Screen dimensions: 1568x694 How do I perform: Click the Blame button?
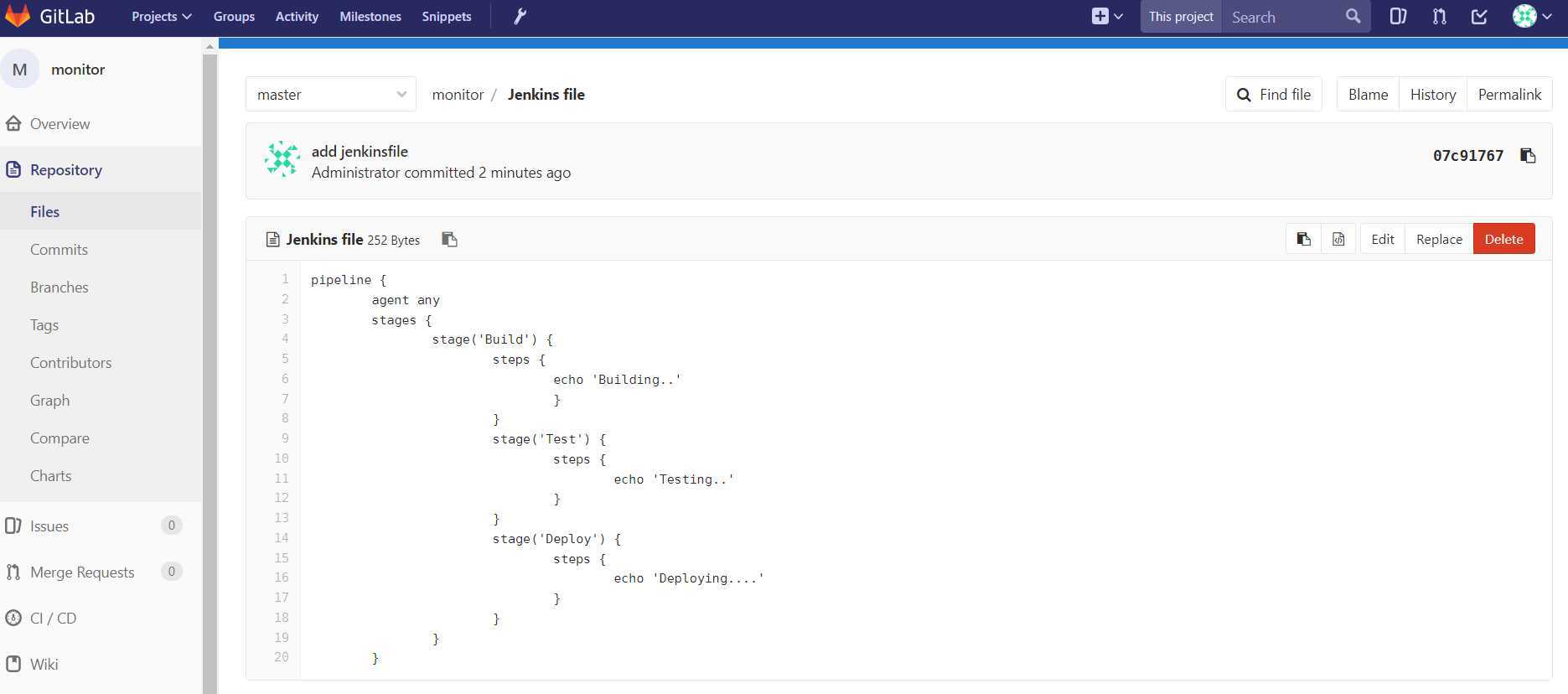click(1368, 95)
